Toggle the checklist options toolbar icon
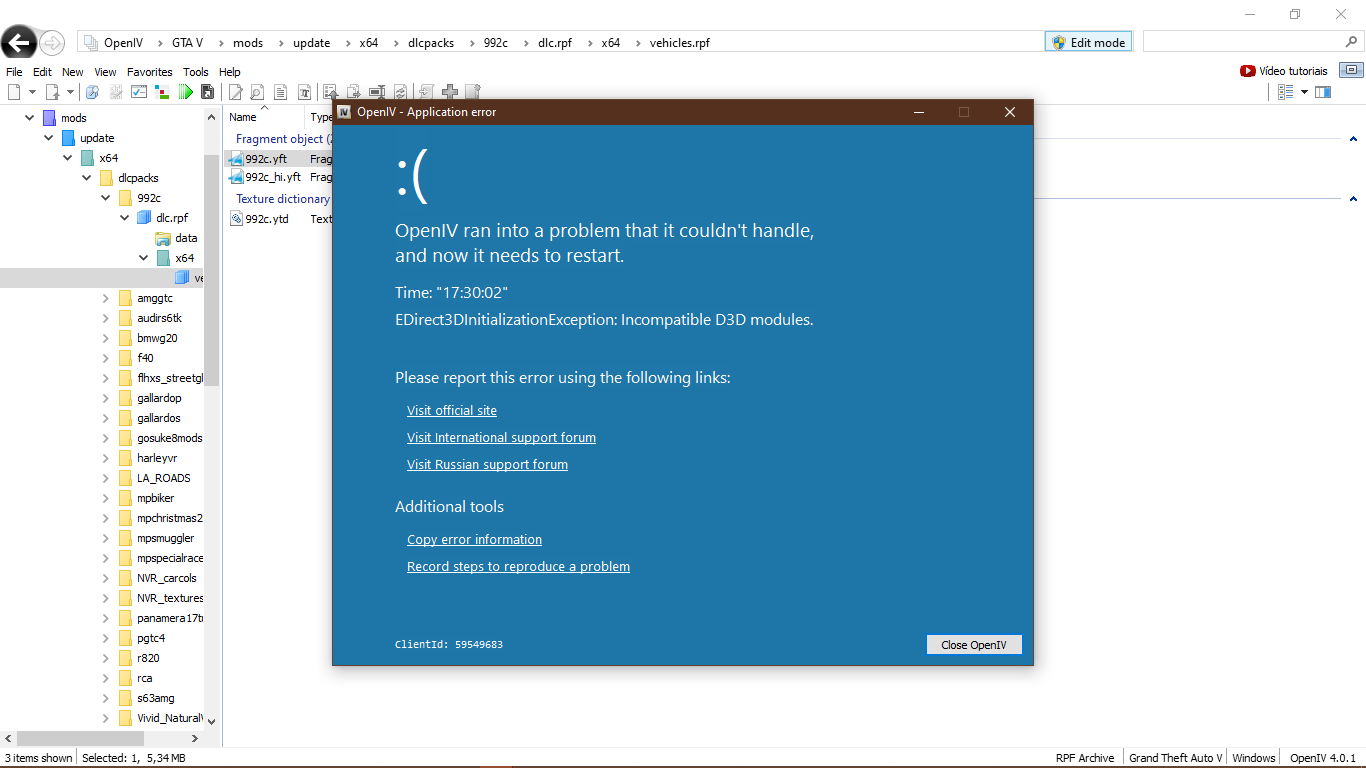Image resolution: width=1366 pixels, height=768 pixels. [x=139, y=92]
